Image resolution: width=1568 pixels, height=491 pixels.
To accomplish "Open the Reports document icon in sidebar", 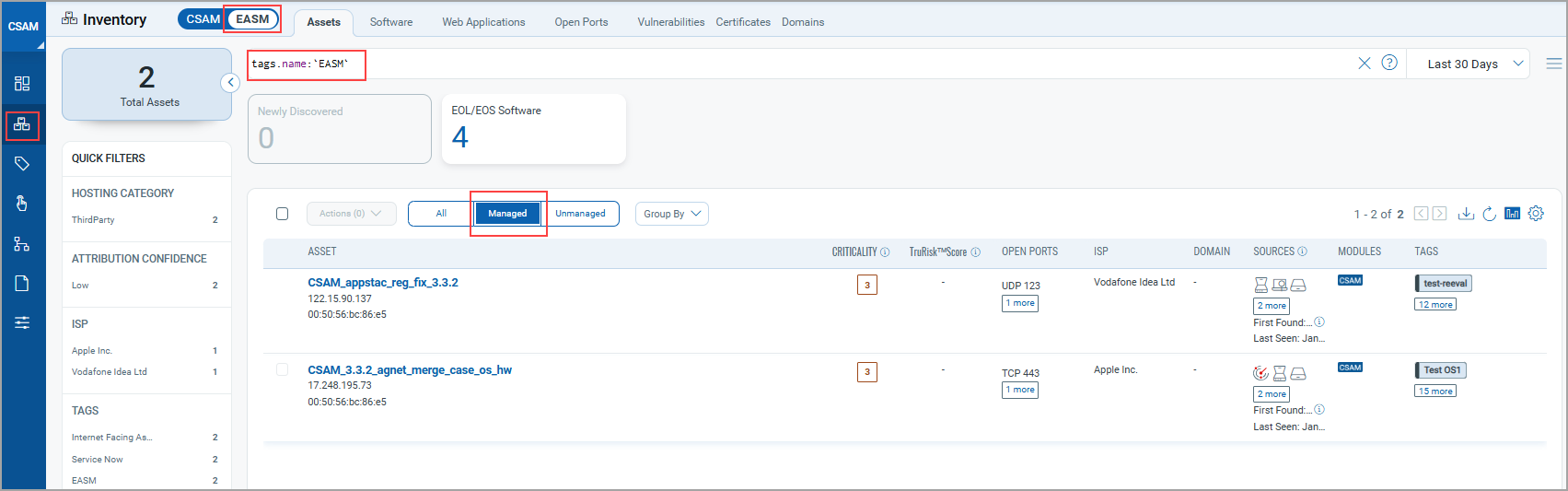I will 22,284.
